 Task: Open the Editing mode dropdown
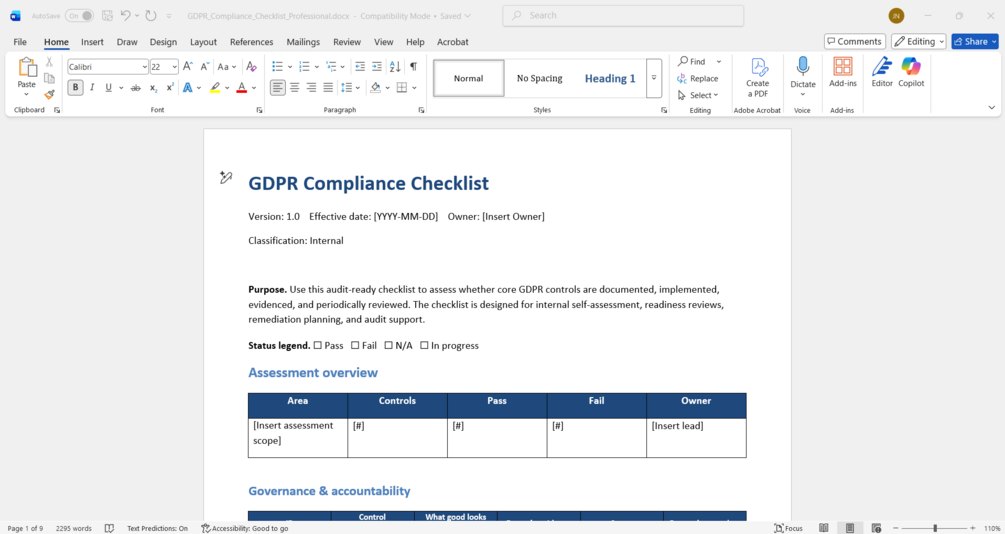tap(918, 41)
